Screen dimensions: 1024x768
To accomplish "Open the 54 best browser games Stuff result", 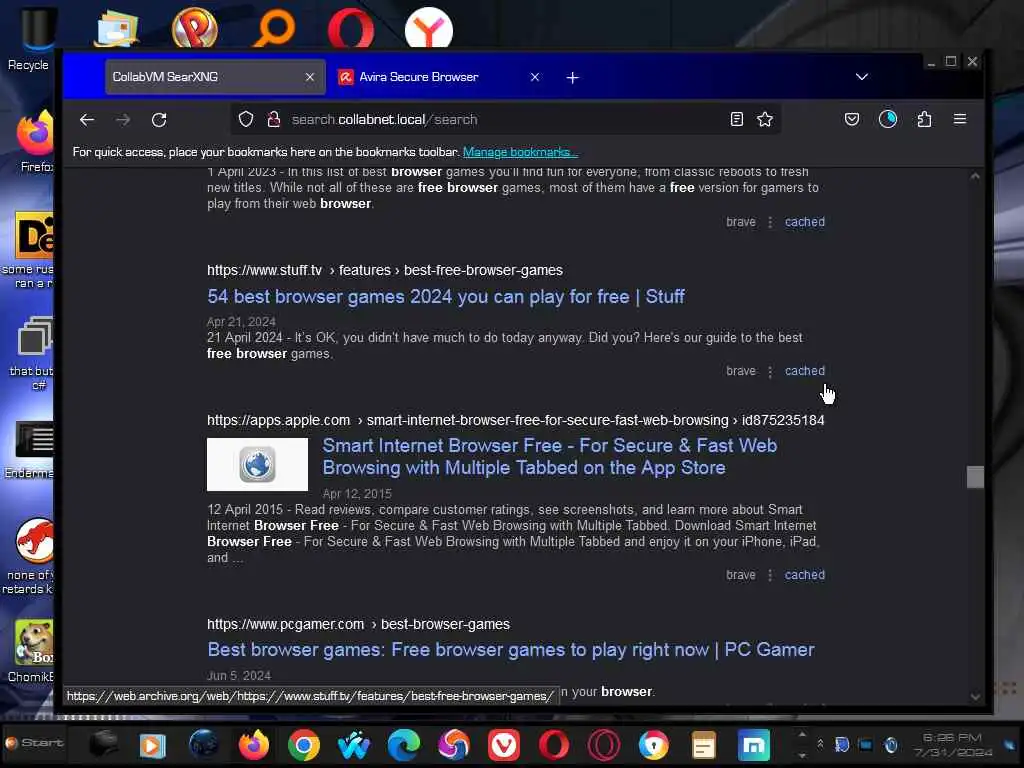I will 446,296.
